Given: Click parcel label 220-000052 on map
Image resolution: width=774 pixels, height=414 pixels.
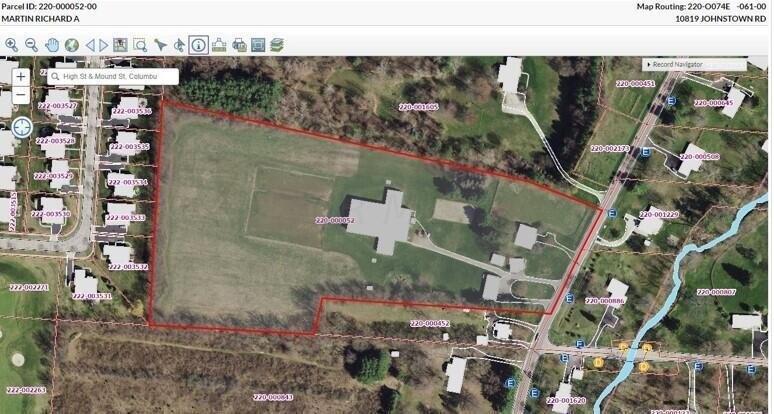Looking at the screenshot, I should point(335,221).
